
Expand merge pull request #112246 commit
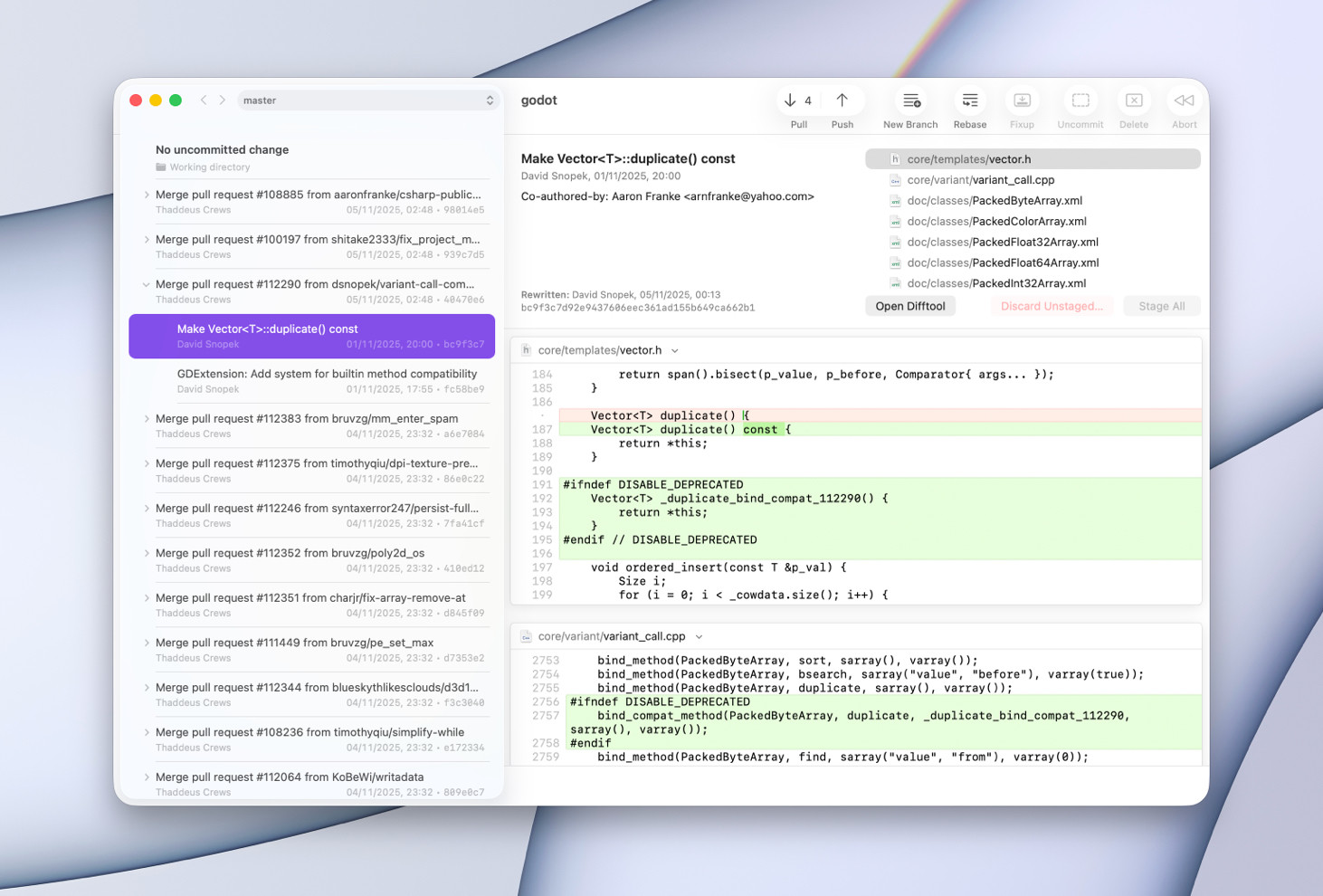click(147, 509)
